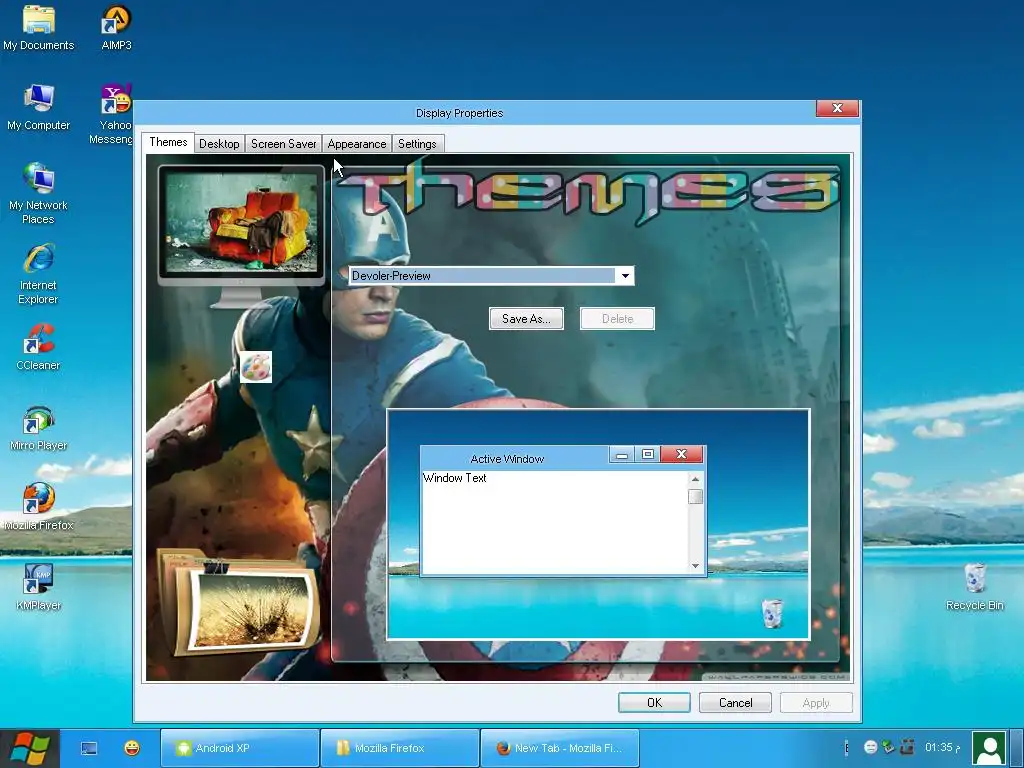Open My Network Places icon
Viewport: 1024px width, 768px height.
(x=39, y=194)
